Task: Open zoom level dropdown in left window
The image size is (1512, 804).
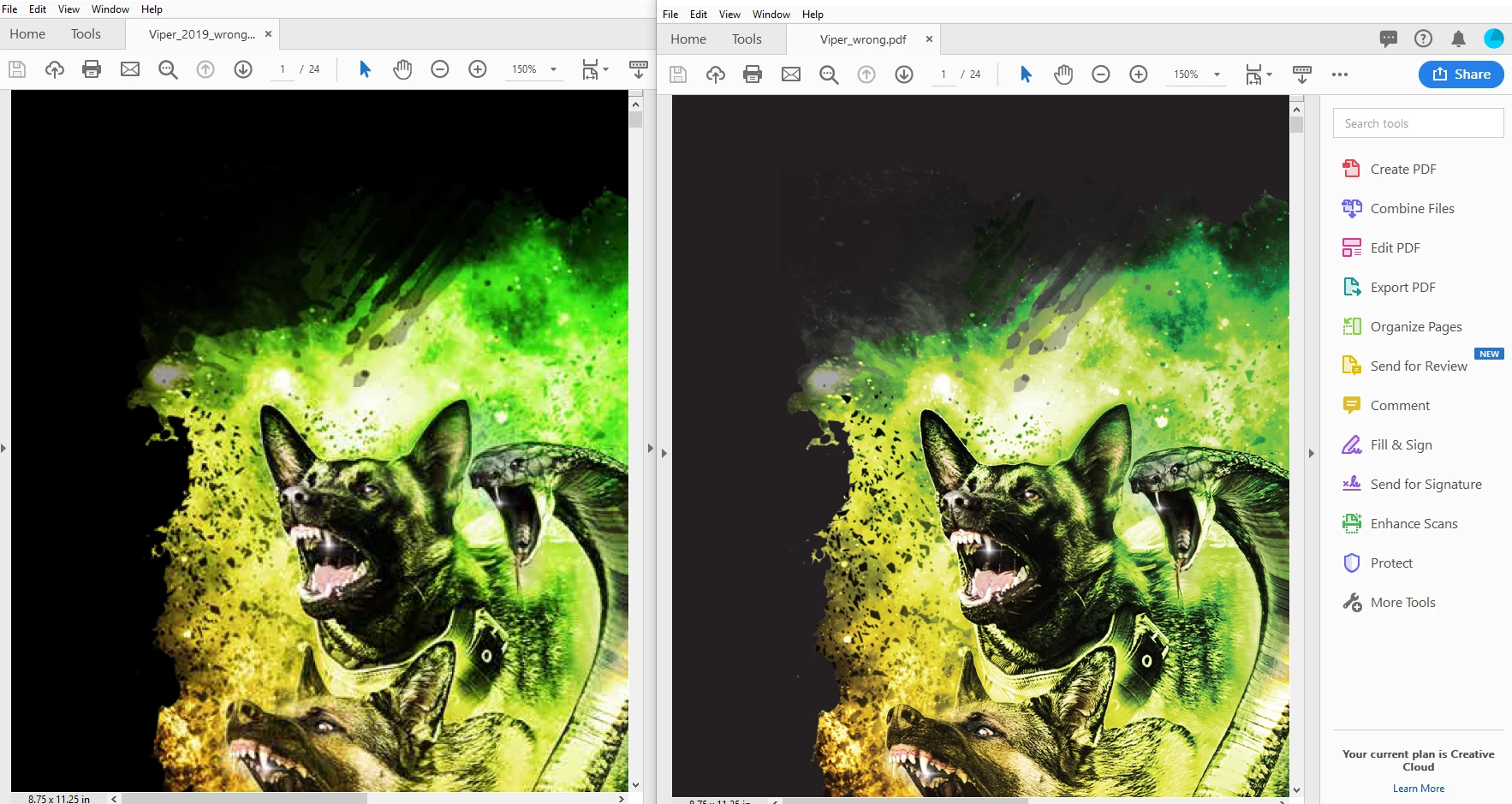Action: click(x=553, y=69)
